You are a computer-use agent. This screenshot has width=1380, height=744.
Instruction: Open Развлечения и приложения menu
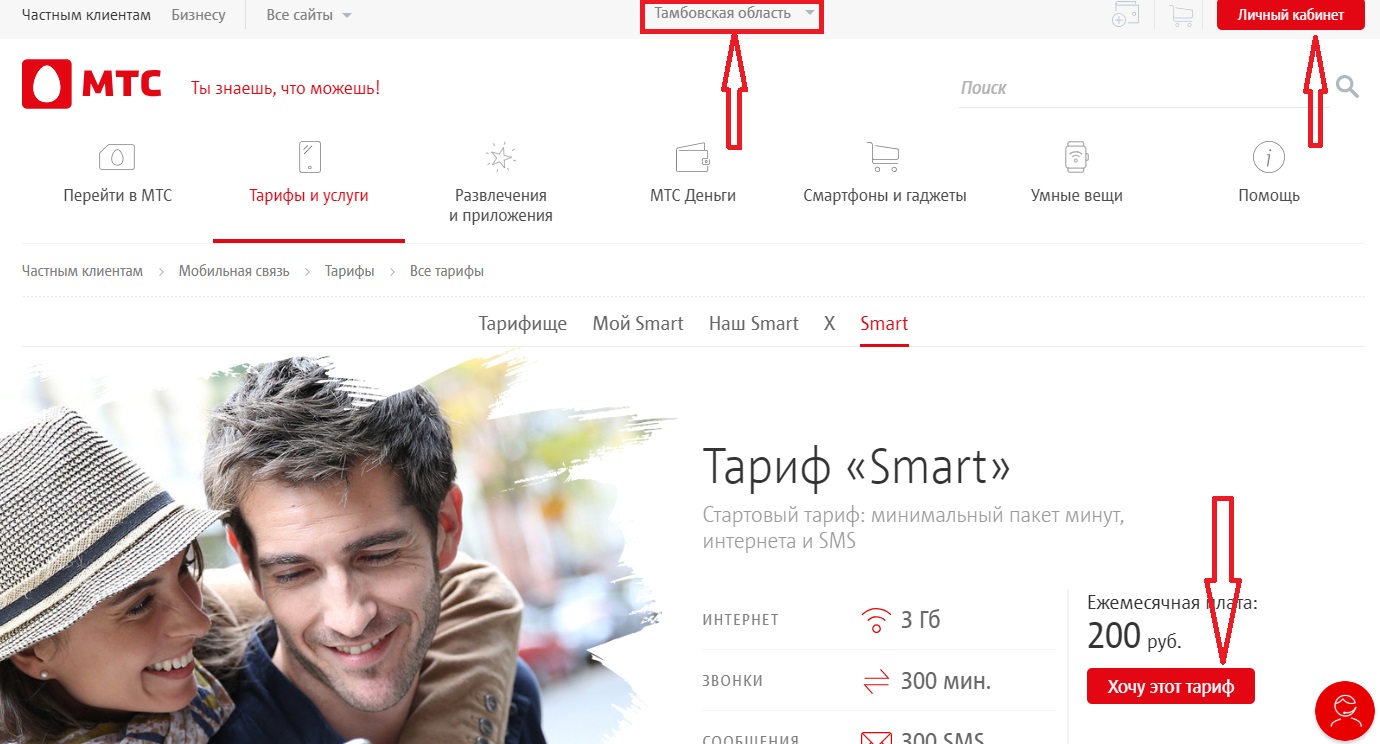click(x=501, y=205)
